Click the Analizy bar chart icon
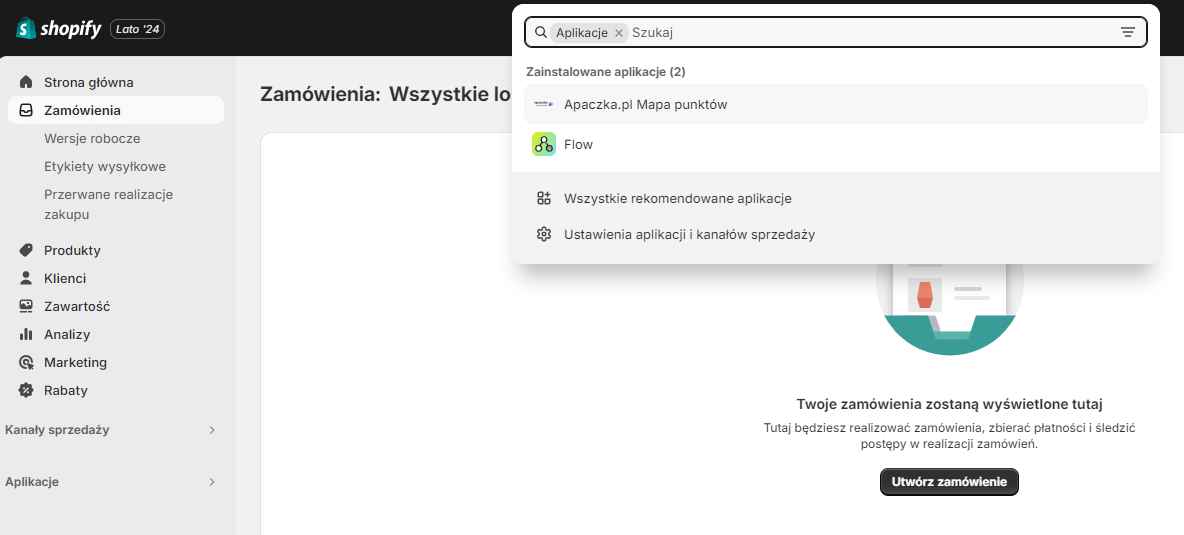 coord(26,334)
